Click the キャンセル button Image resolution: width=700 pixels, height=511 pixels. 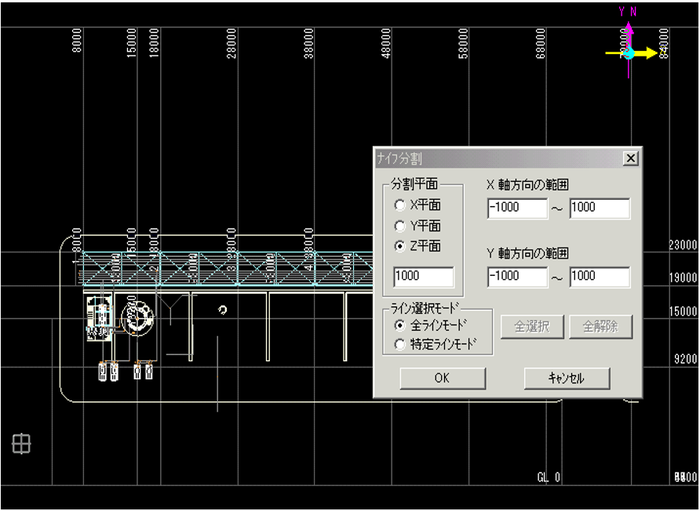coord(566,379)
